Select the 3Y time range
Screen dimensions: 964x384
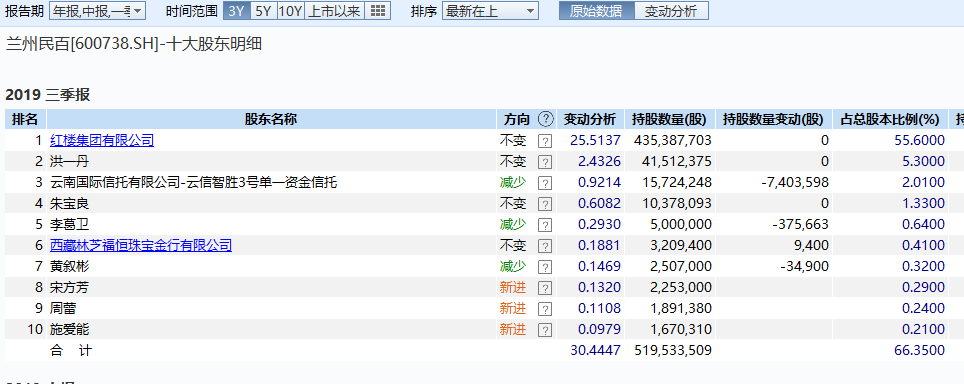[x=236, y=11]
